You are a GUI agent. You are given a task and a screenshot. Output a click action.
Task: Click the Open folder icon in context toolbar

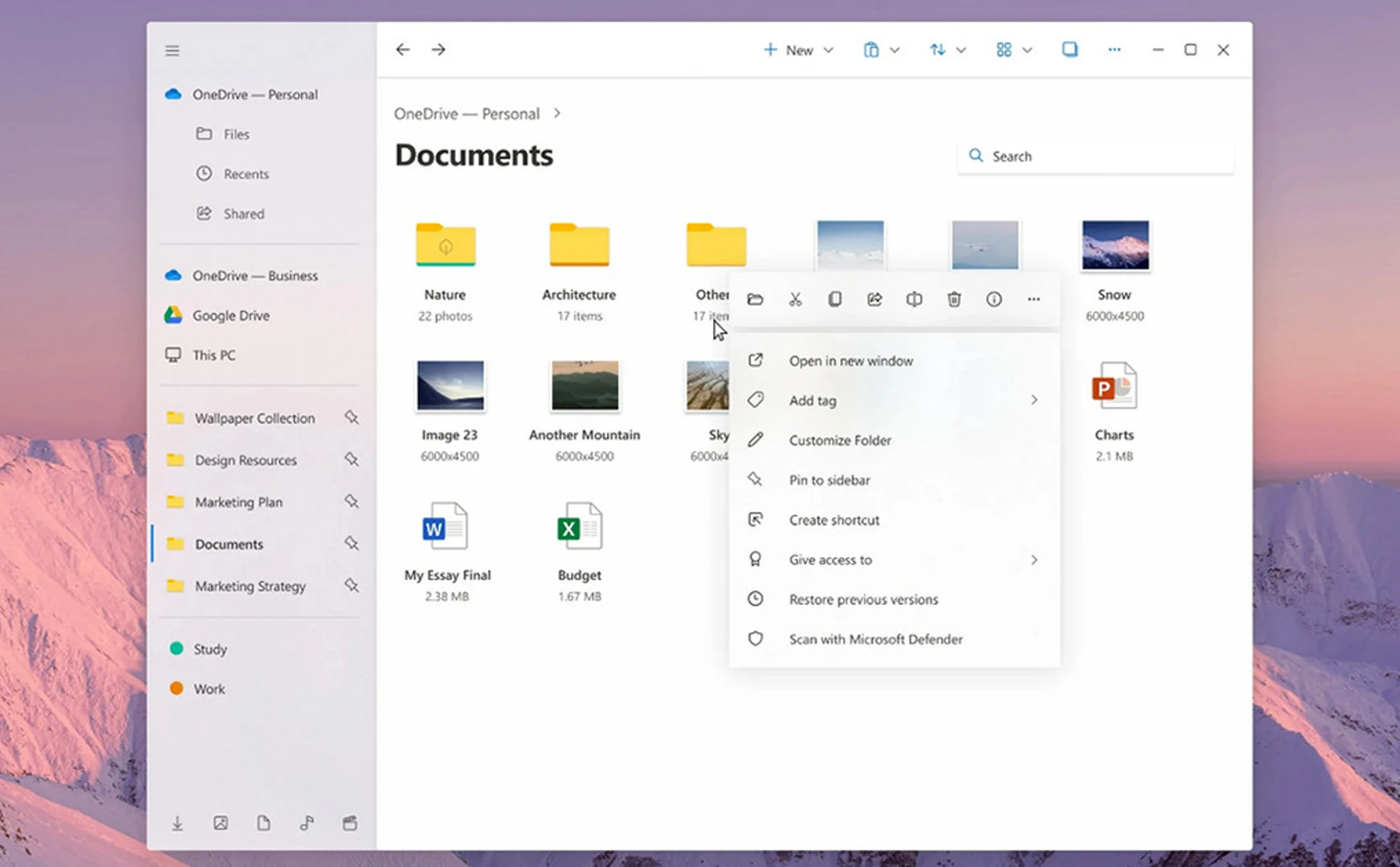pyautogui.click(x=755, y=299)
